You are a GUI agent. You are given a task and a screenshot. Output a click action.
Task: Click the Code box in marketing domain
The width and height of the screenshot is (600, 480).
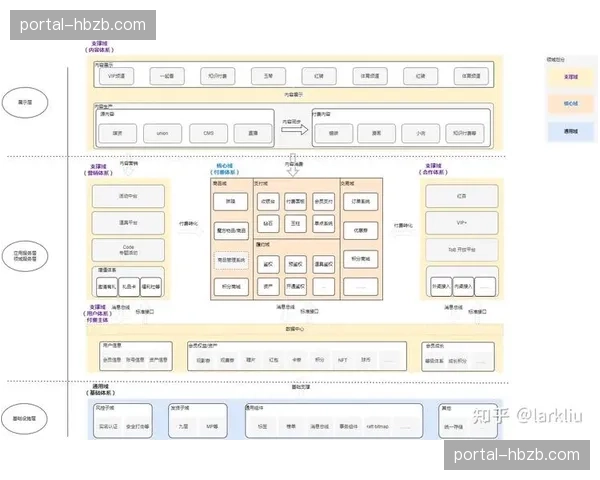click(128, 248)
